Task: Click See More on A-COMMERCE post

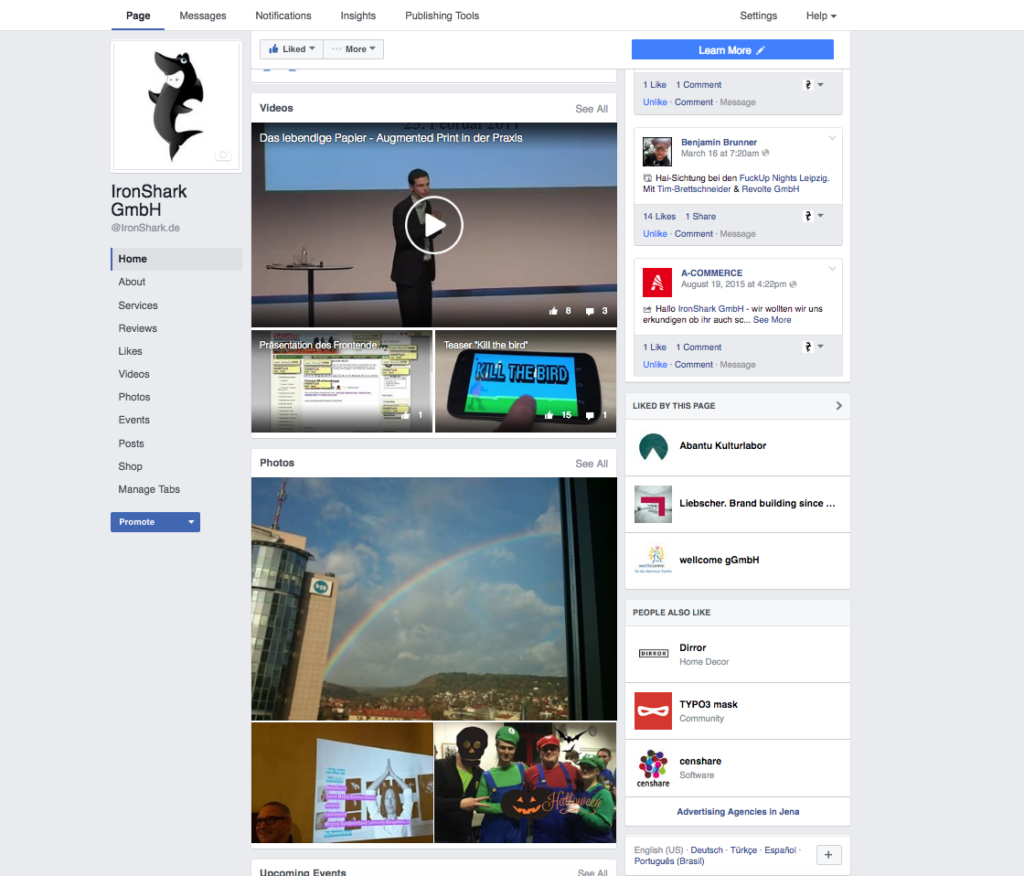Action: click(772, 320)
